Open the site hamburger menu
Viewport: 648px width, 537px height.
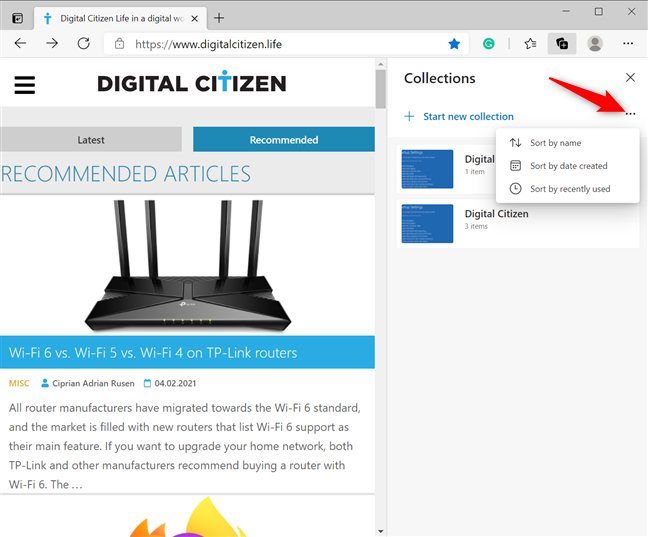[x=25, y=85]
